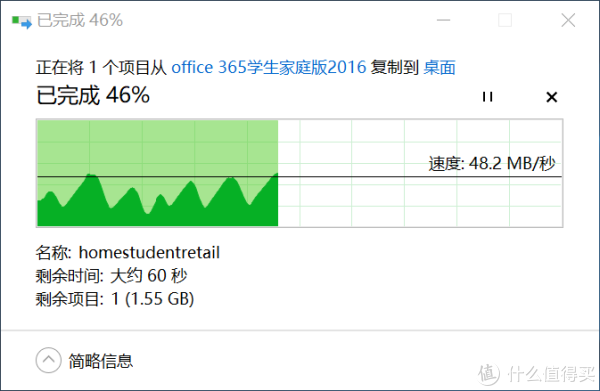Pause the file copy operation

(487, 97)
